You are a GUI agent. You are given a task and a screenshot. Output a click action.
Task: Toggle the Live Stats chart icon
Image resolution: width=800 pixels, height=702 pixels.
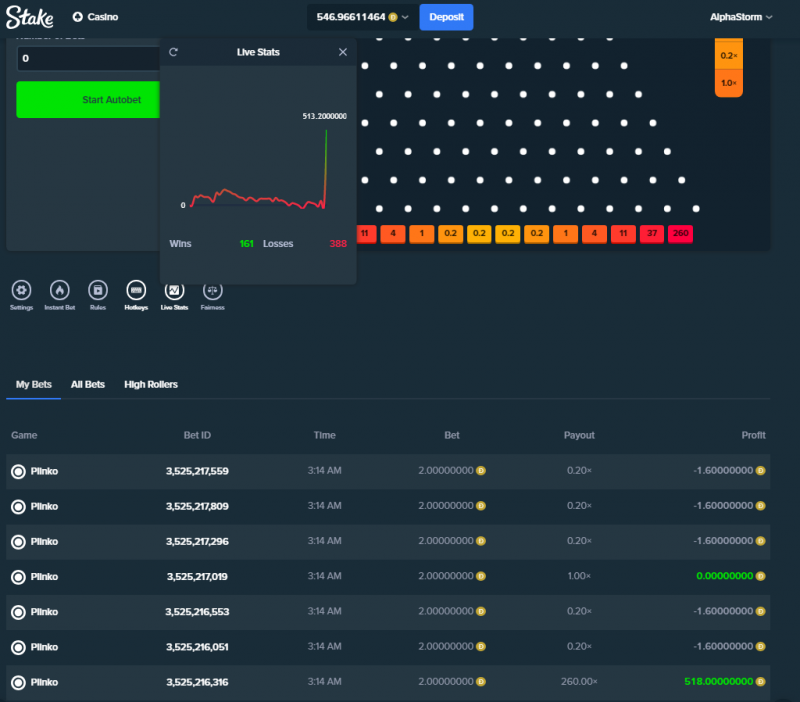tap(174, 291)
